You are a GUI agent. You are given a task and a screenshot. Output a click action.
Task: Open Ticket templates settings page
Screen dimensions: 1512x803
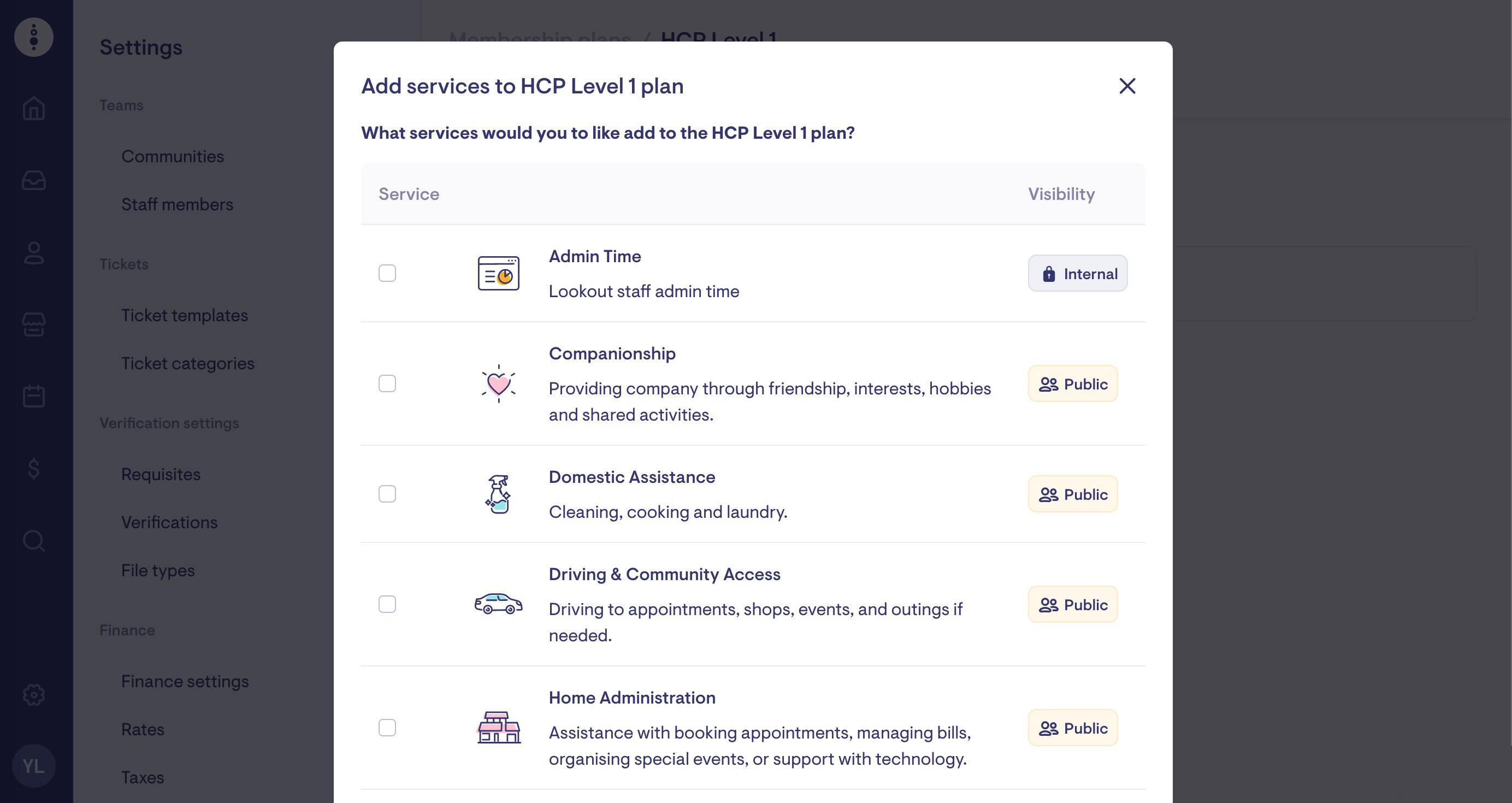point(184,315)
